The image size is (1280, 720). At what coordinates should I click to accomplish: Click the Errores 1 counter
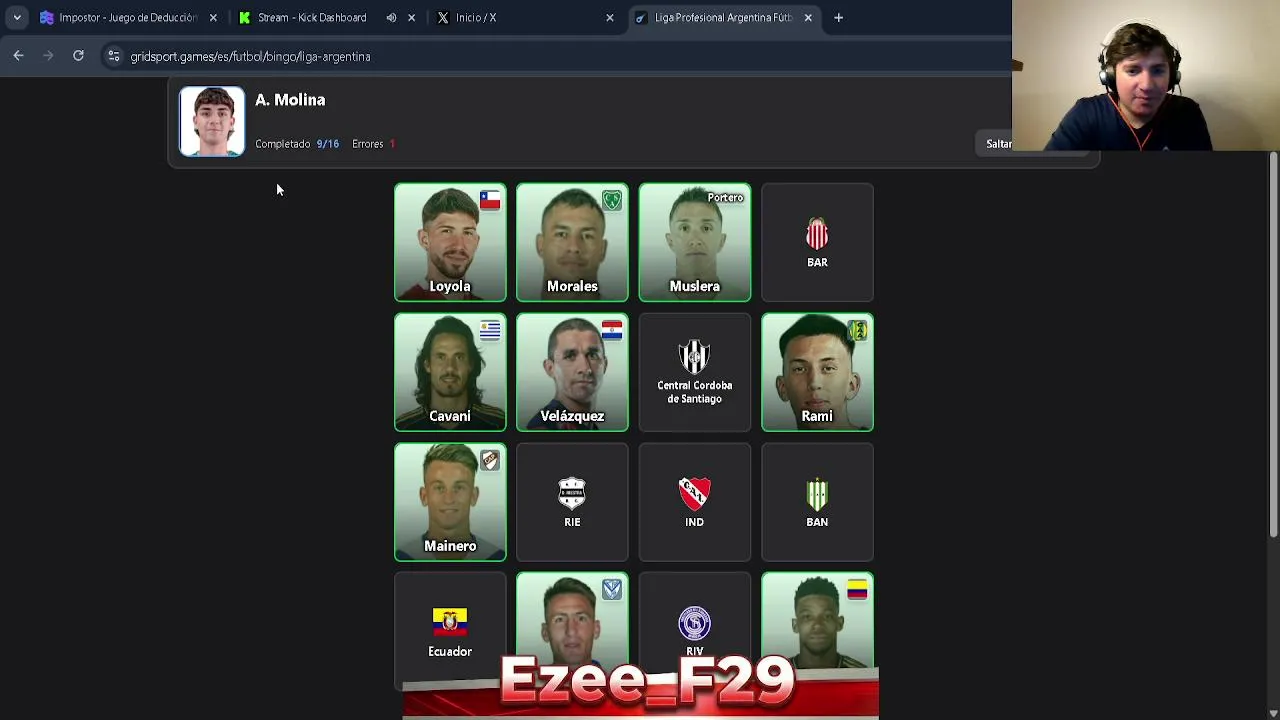tap(373, 144)
